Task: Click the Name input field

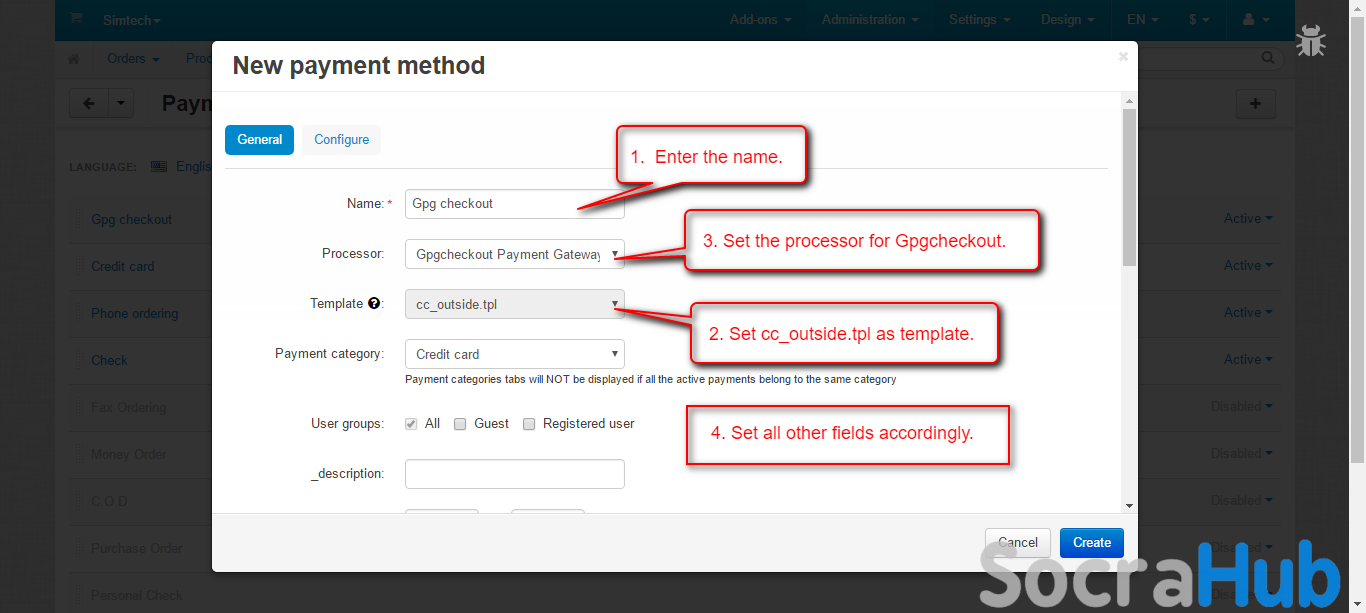Action: 515,204
